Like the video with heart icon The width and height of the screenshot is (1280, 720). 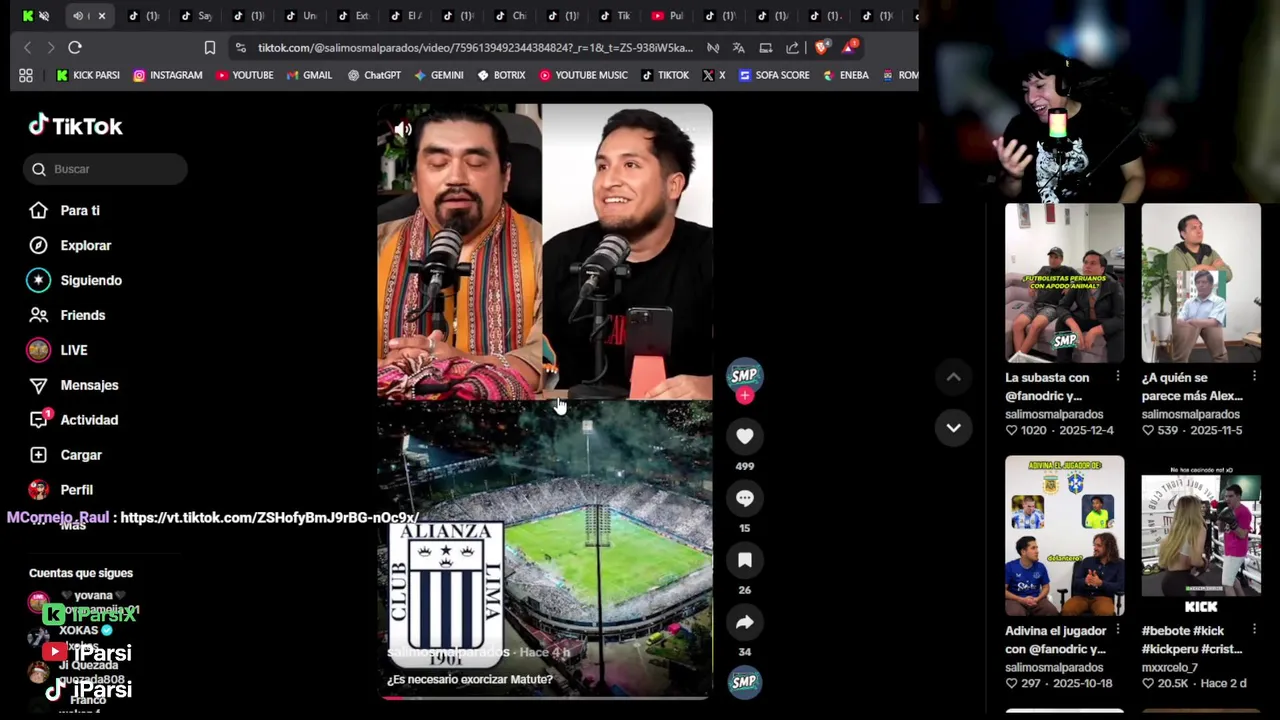coord(744,436)
